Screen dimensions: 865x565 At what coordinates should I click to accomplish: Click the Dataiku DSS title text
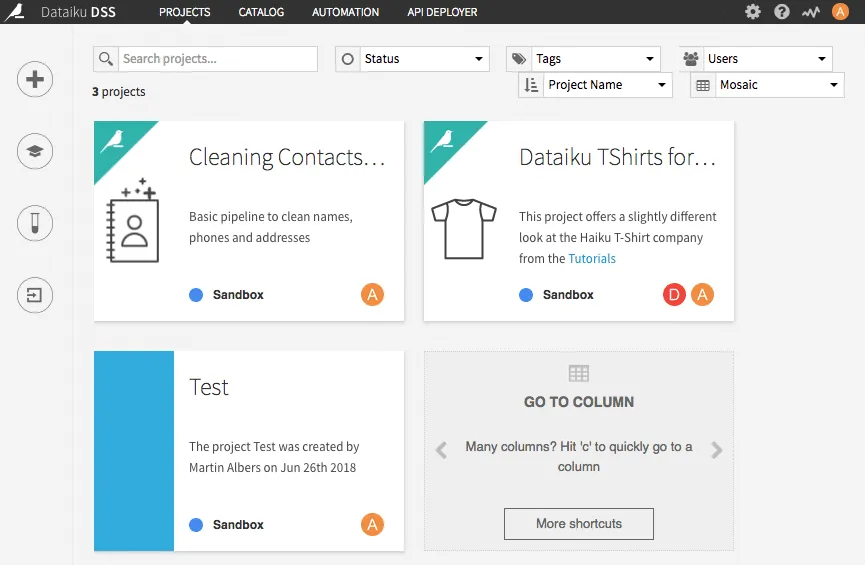coord(78,12)
